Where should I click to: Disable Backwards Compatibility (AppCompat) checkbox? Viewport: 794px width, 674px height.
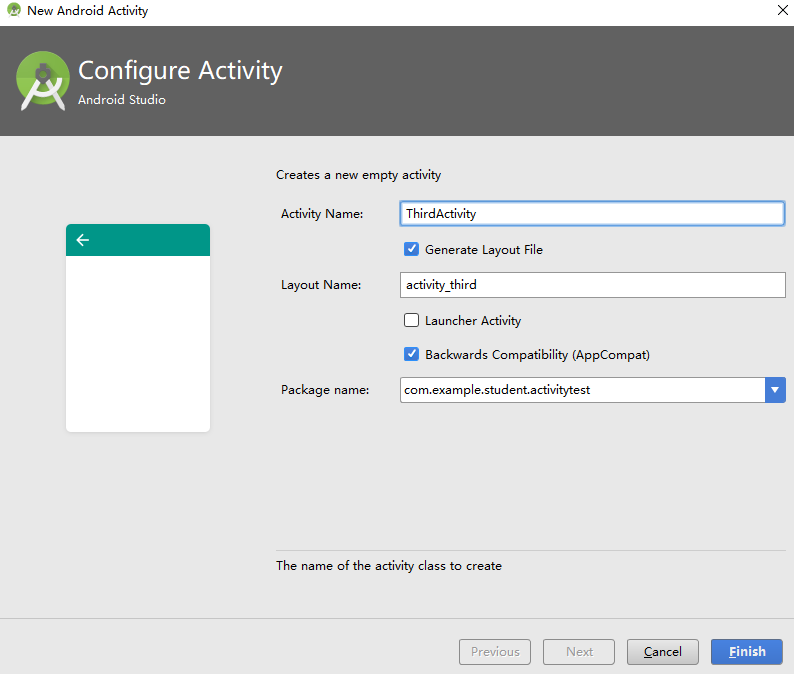point(411,355)
